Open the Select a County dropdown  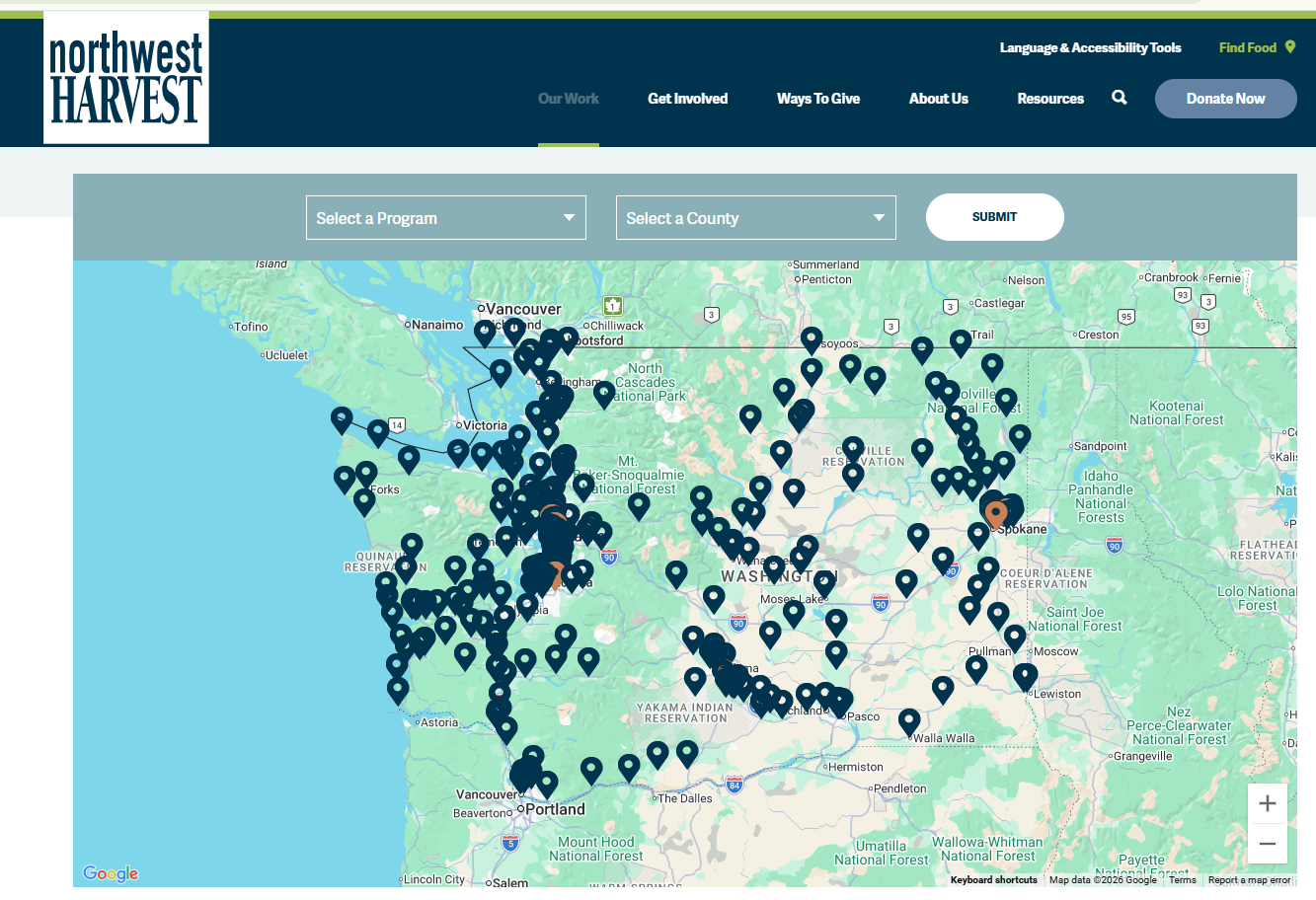point(756,217)
